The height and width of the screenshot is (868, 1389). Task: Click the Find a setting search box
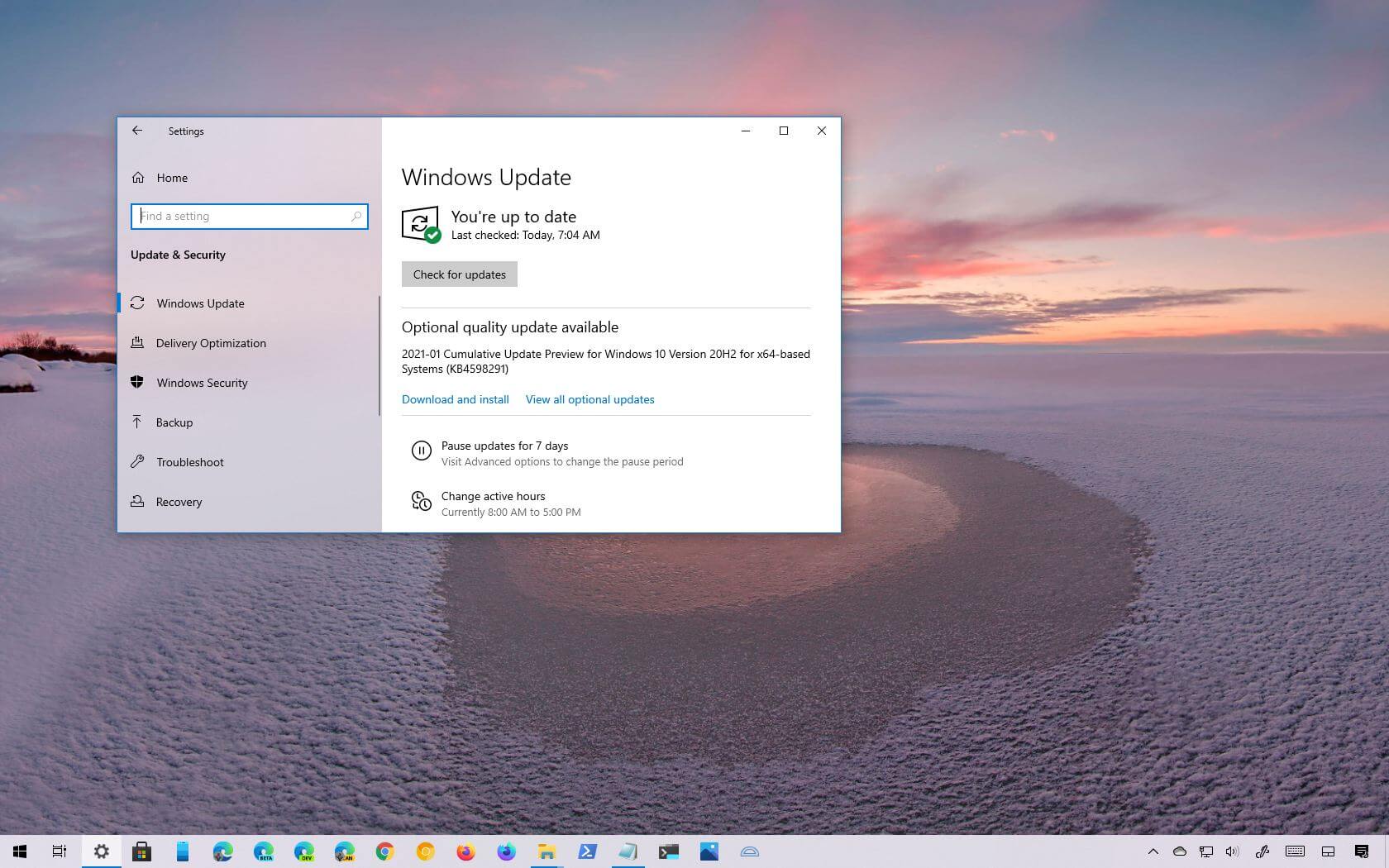(248, 216)
